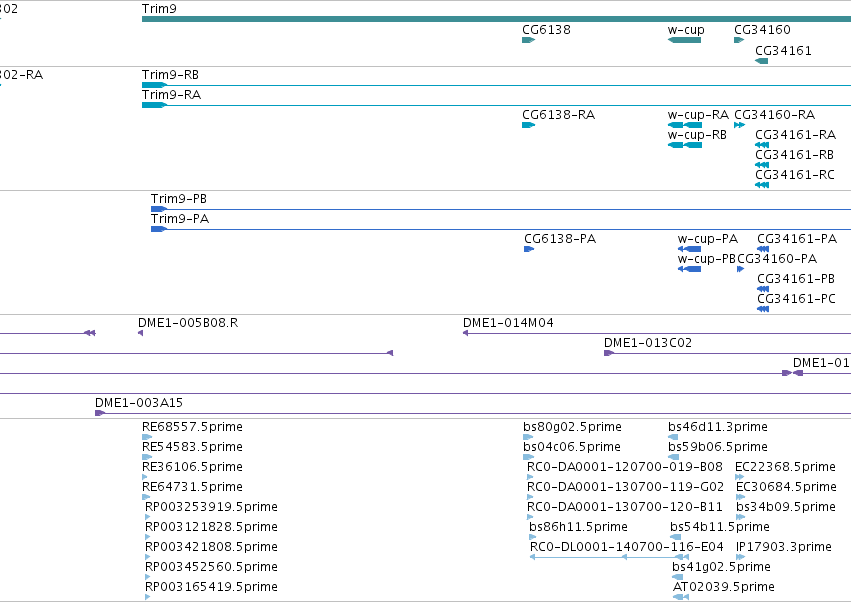Select the RP003421808.5prime EST glyph
Viewport: 851px width, 602px height.
[148, 557]
